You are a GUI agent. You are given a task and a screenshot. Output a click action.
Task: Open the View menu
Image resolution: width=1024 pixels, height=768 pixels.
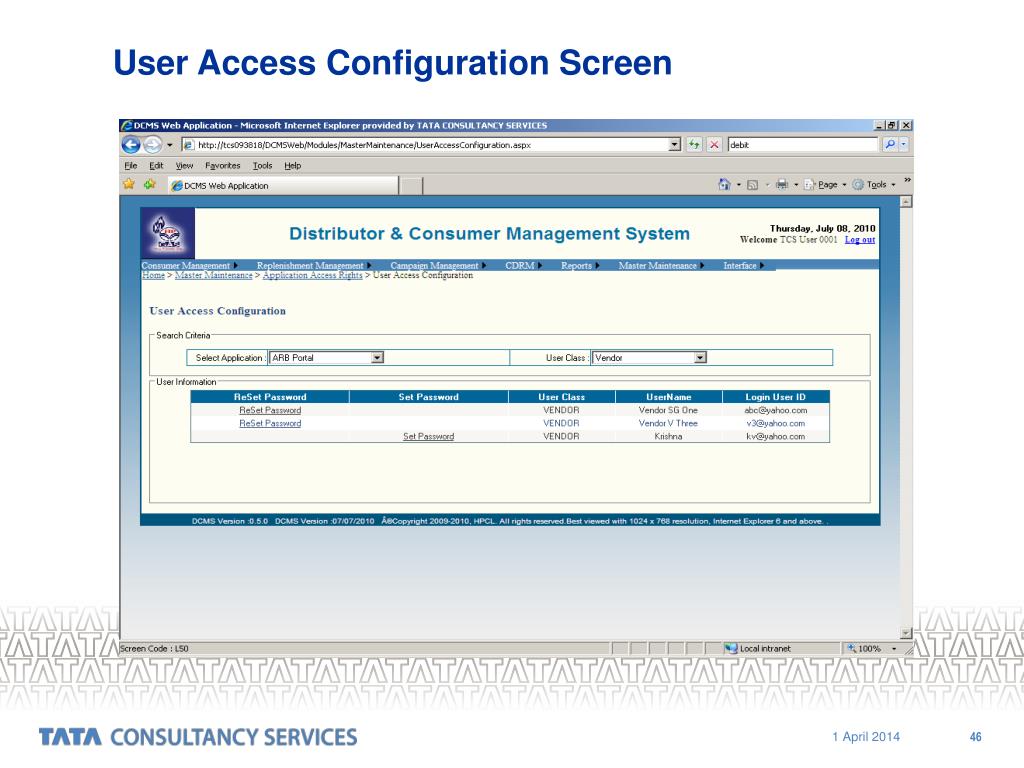184,166
